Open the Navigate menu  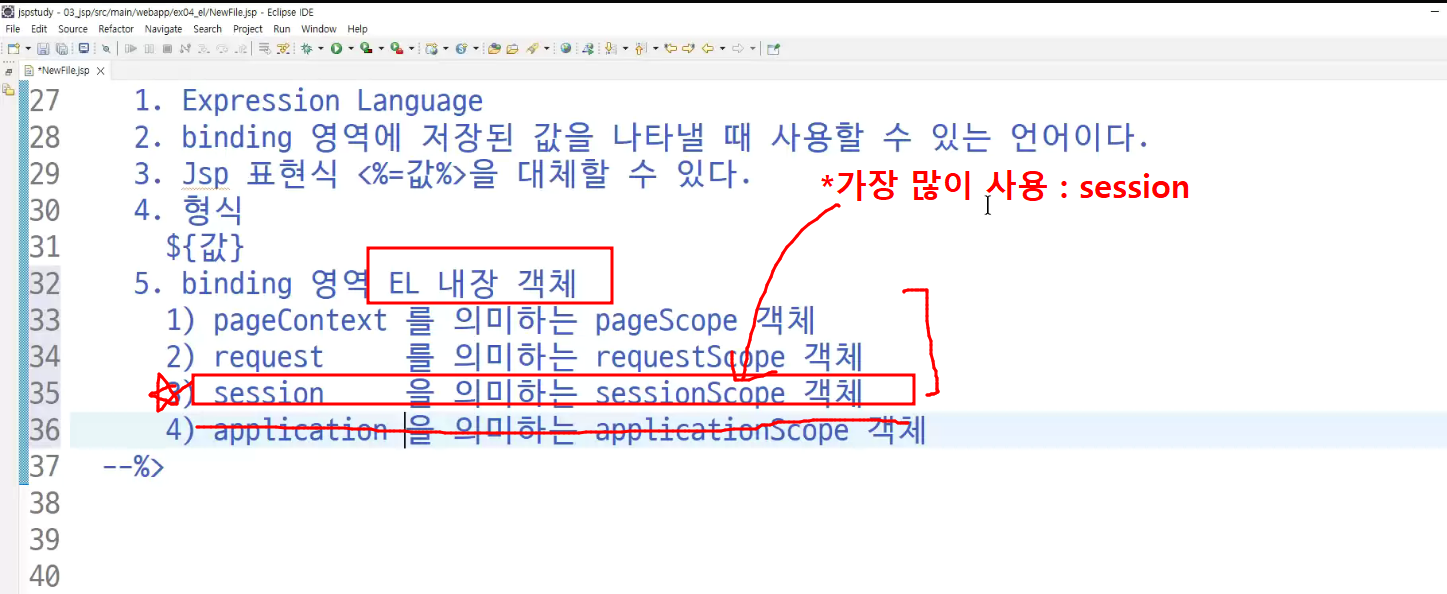pyautogui.click(x=163, y=29)
